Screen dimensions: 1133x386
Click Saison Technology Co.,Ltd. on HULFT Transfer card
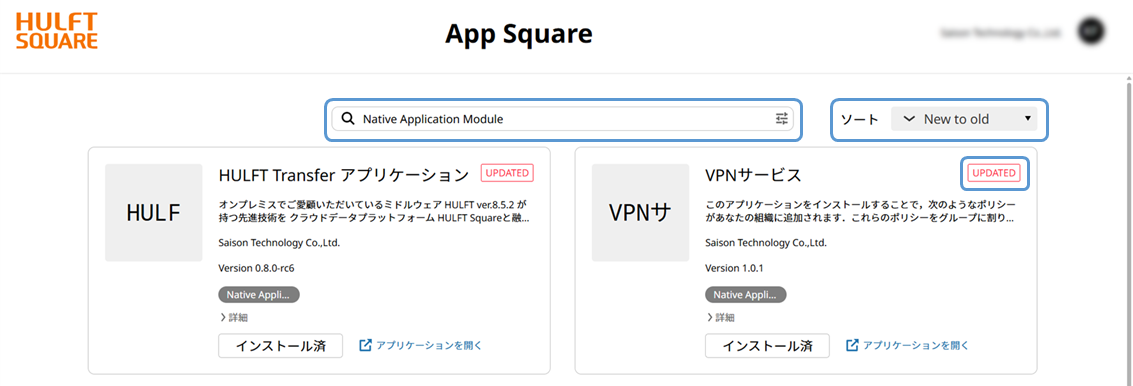[x=279, y=243]
